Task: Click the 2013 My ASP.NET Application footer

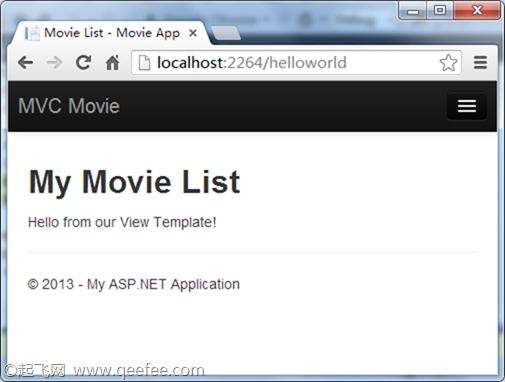Action: 134,284
